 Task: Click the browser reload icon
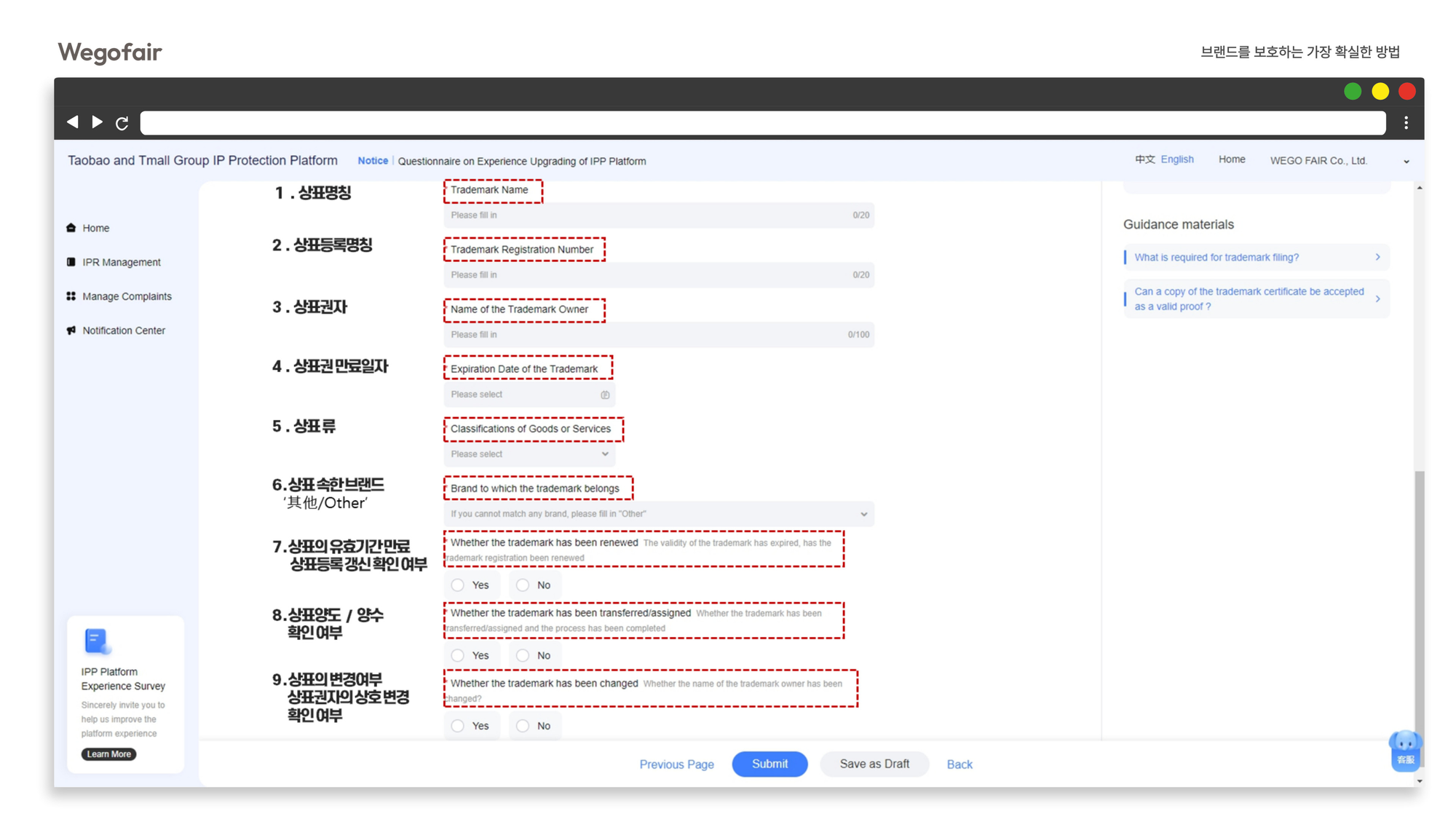coord(122,123)
